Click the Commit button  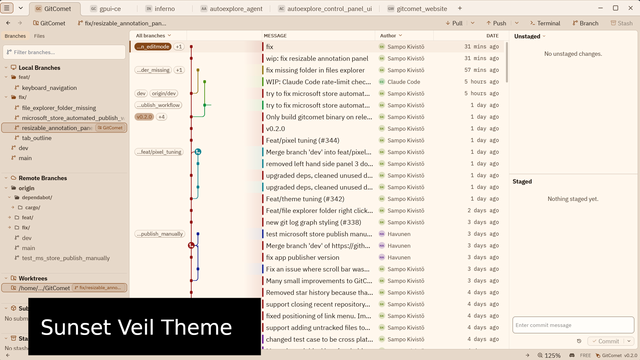(606, 341)
